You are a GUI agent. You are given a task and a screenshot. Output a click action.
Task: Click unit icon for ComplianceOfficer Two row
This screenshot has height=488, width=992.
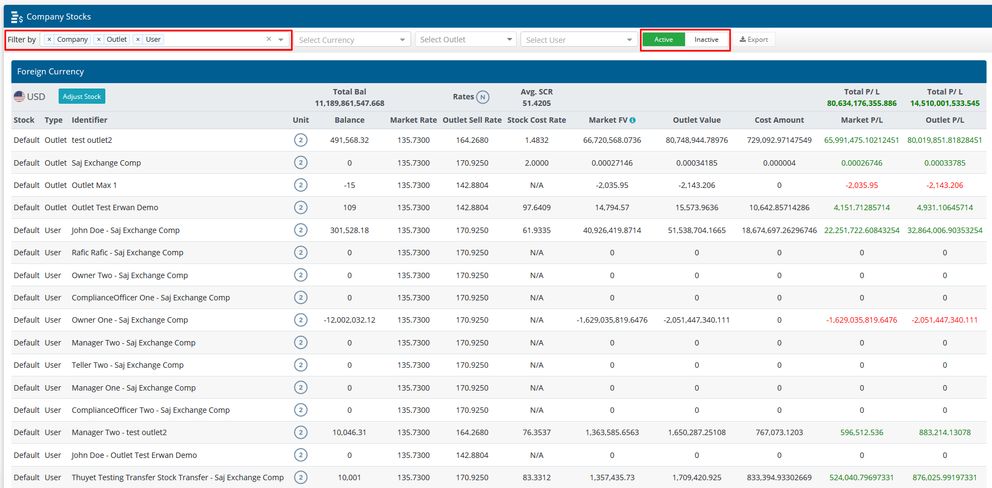[x=301, y=410]
